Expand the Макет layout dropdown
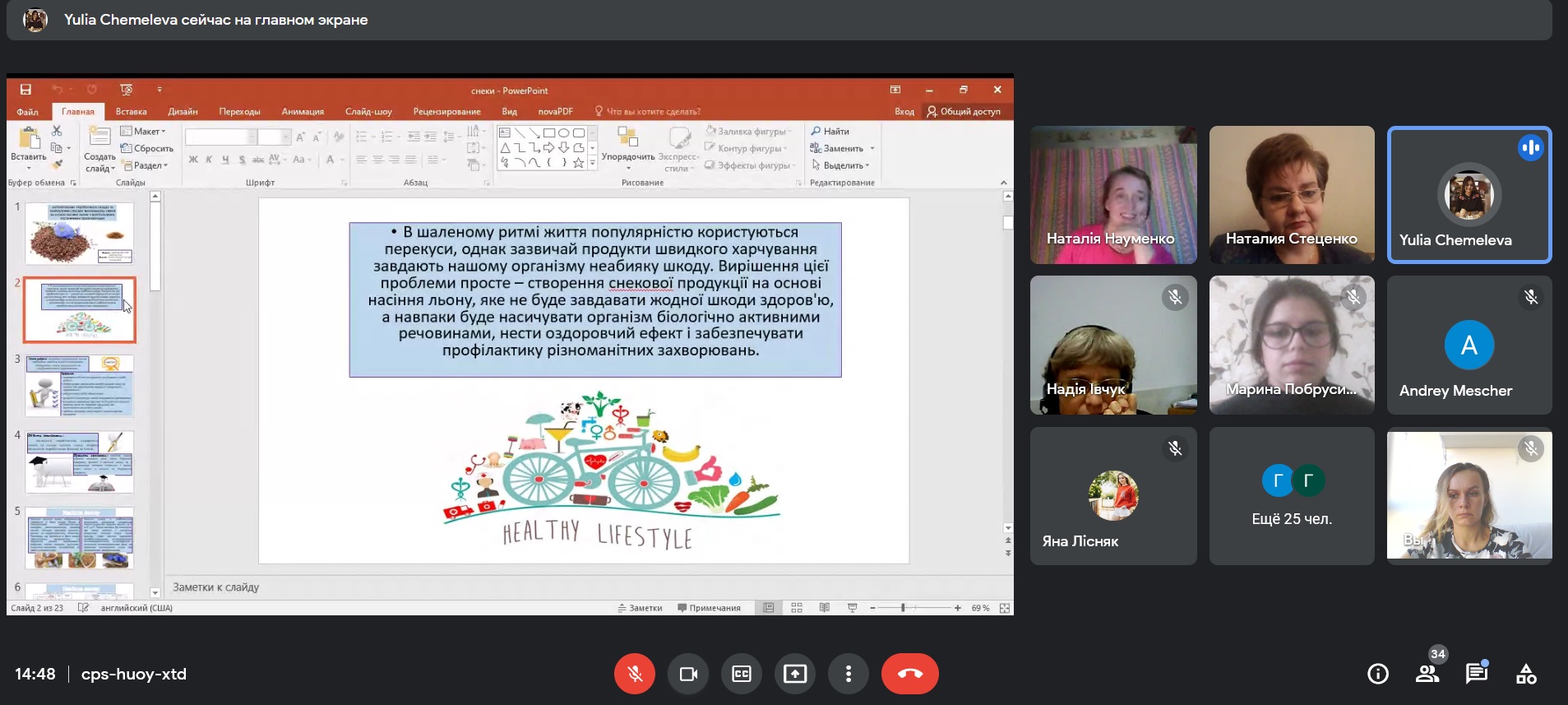This screenshot has height=705, width=1568. click(144, 132)
